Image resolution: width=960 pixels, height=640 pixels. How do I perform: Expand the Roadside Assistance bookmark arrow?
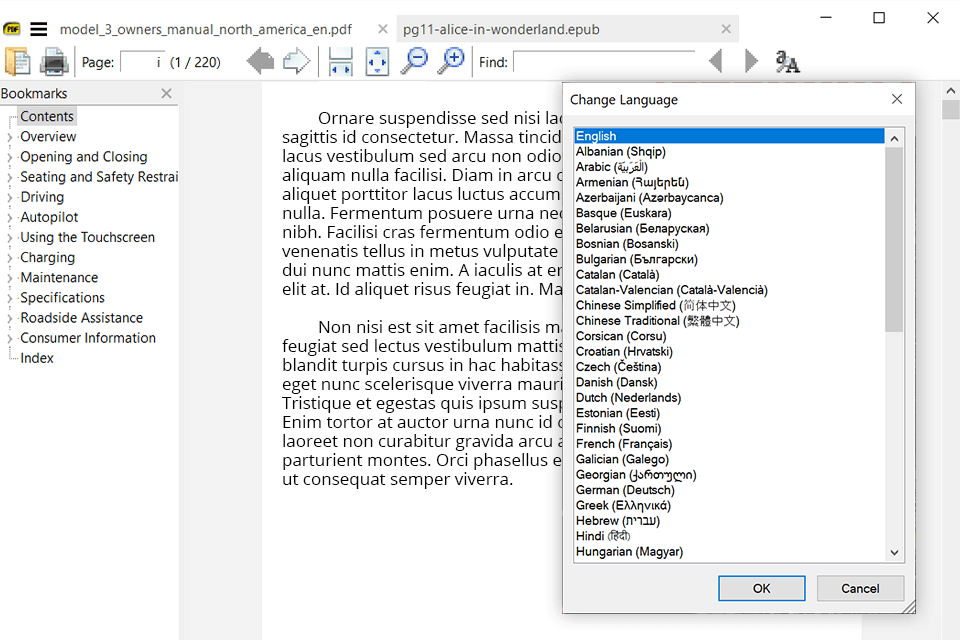[10, 318]
